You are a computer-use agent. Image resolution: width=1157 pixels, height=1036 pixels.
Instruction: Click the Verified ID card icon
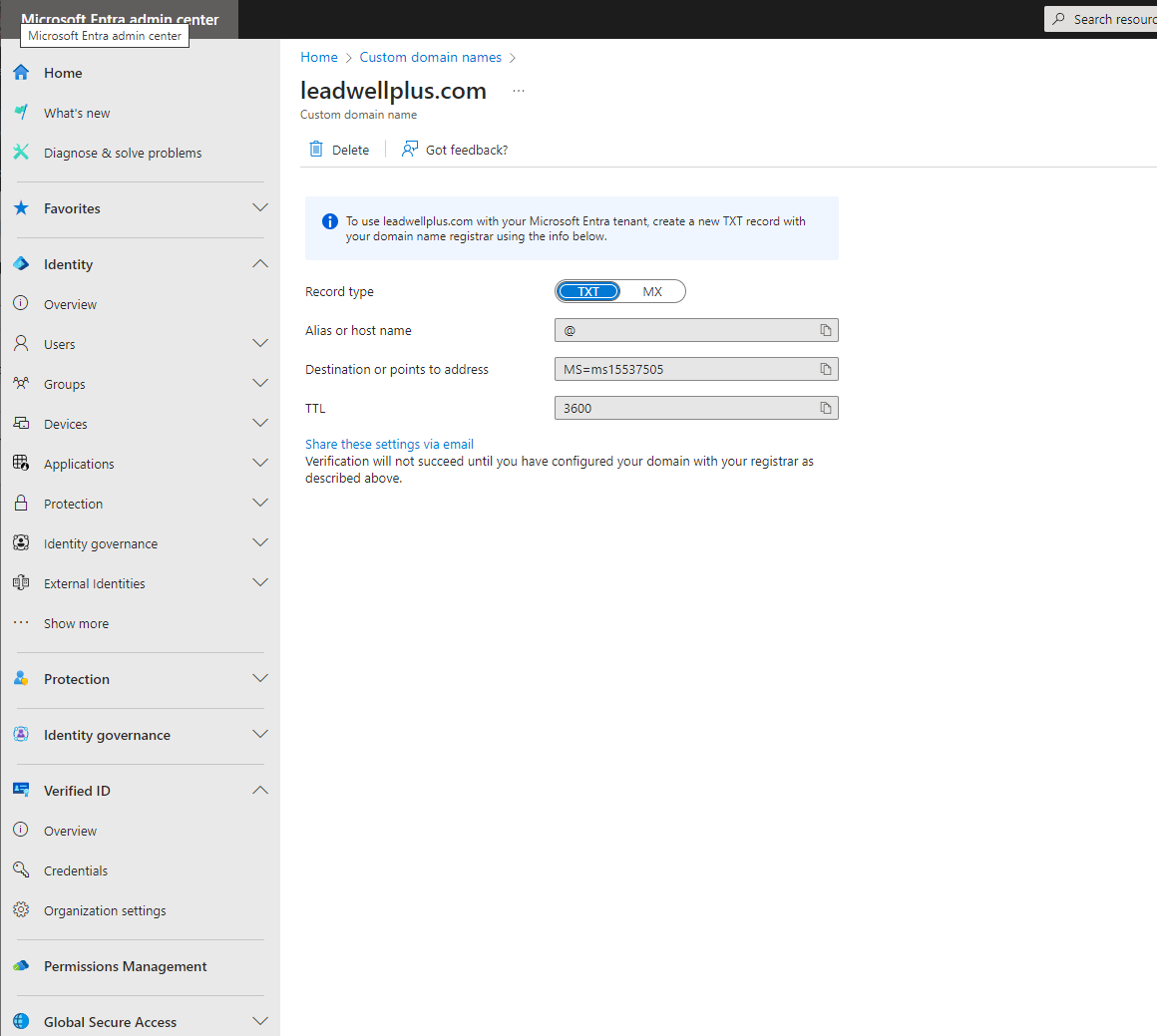pyautogui.click(x=21, y=790)
